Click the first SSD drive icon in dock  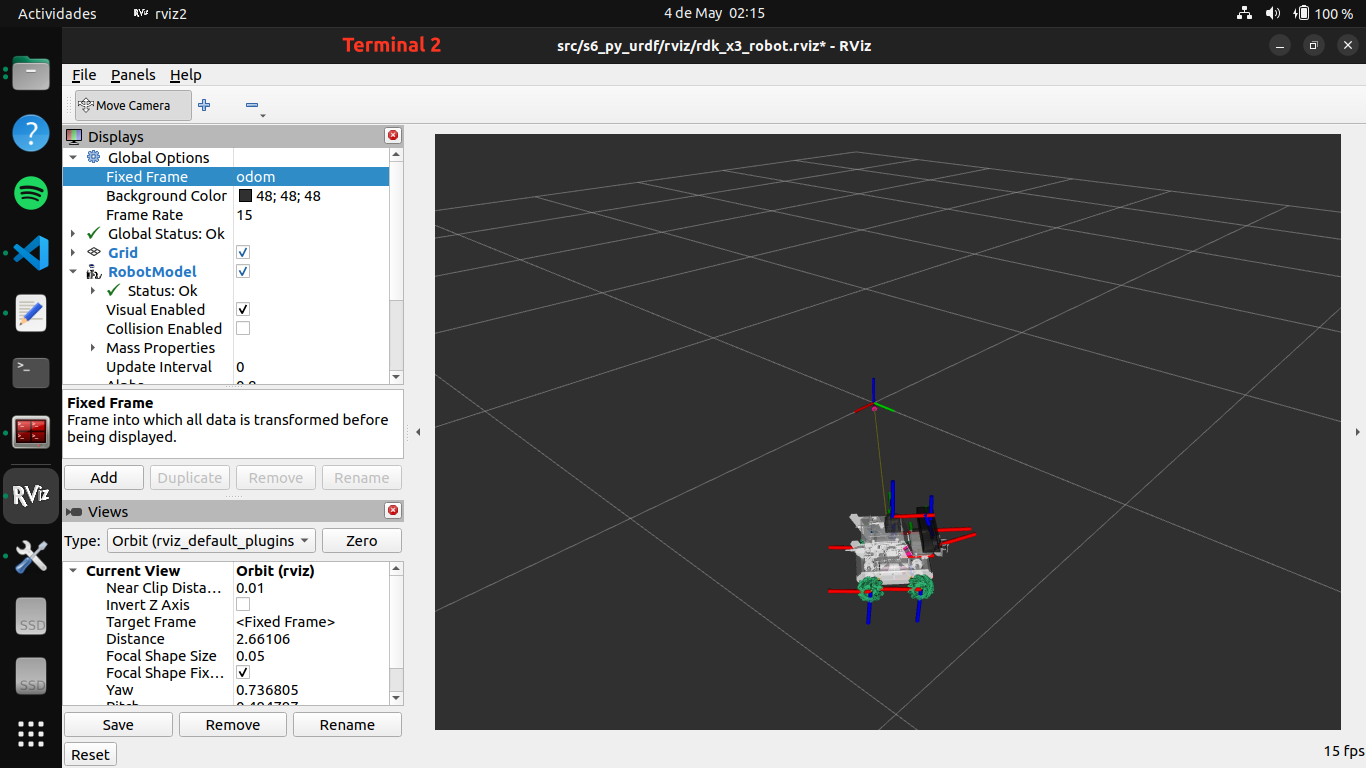(x=32, y=616)
